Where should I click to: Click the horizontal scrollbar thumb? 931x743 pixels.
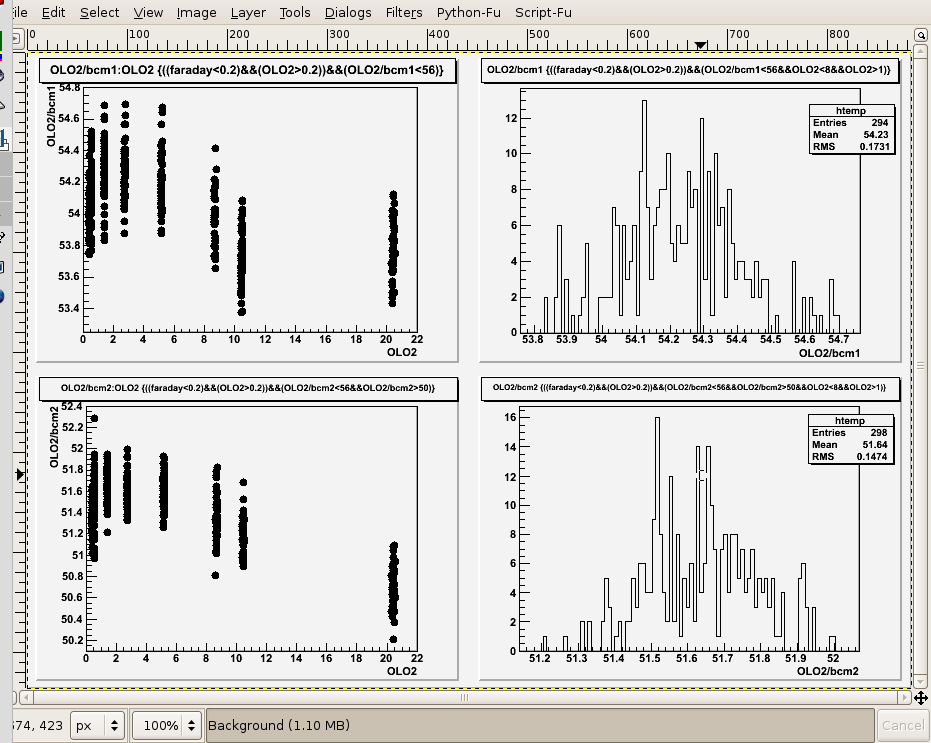tap(464, 697)
